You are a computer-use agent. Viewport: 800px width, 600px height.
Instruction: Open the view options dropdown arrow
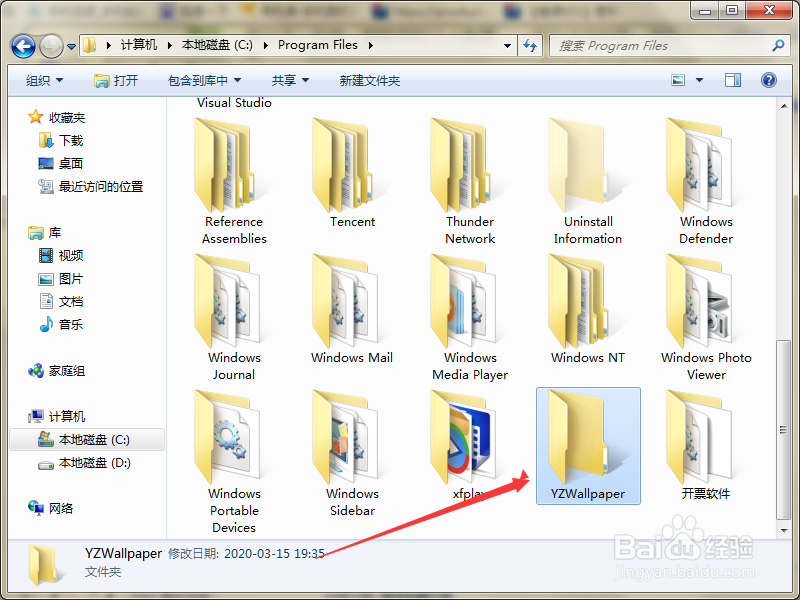[x=699, y=80]
